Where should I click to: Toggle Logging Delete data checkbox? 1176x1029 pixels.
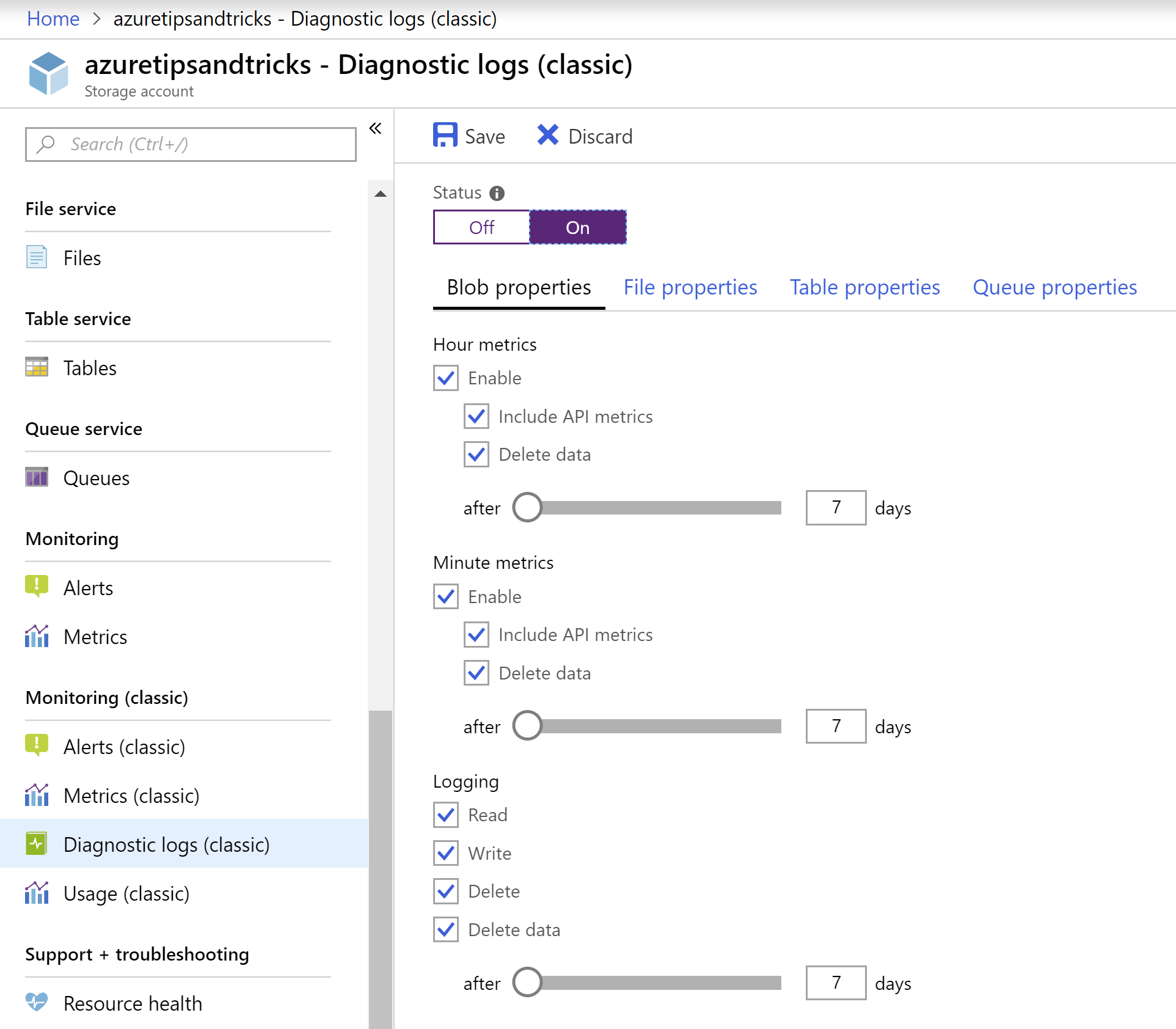click(x=446, y=930)
